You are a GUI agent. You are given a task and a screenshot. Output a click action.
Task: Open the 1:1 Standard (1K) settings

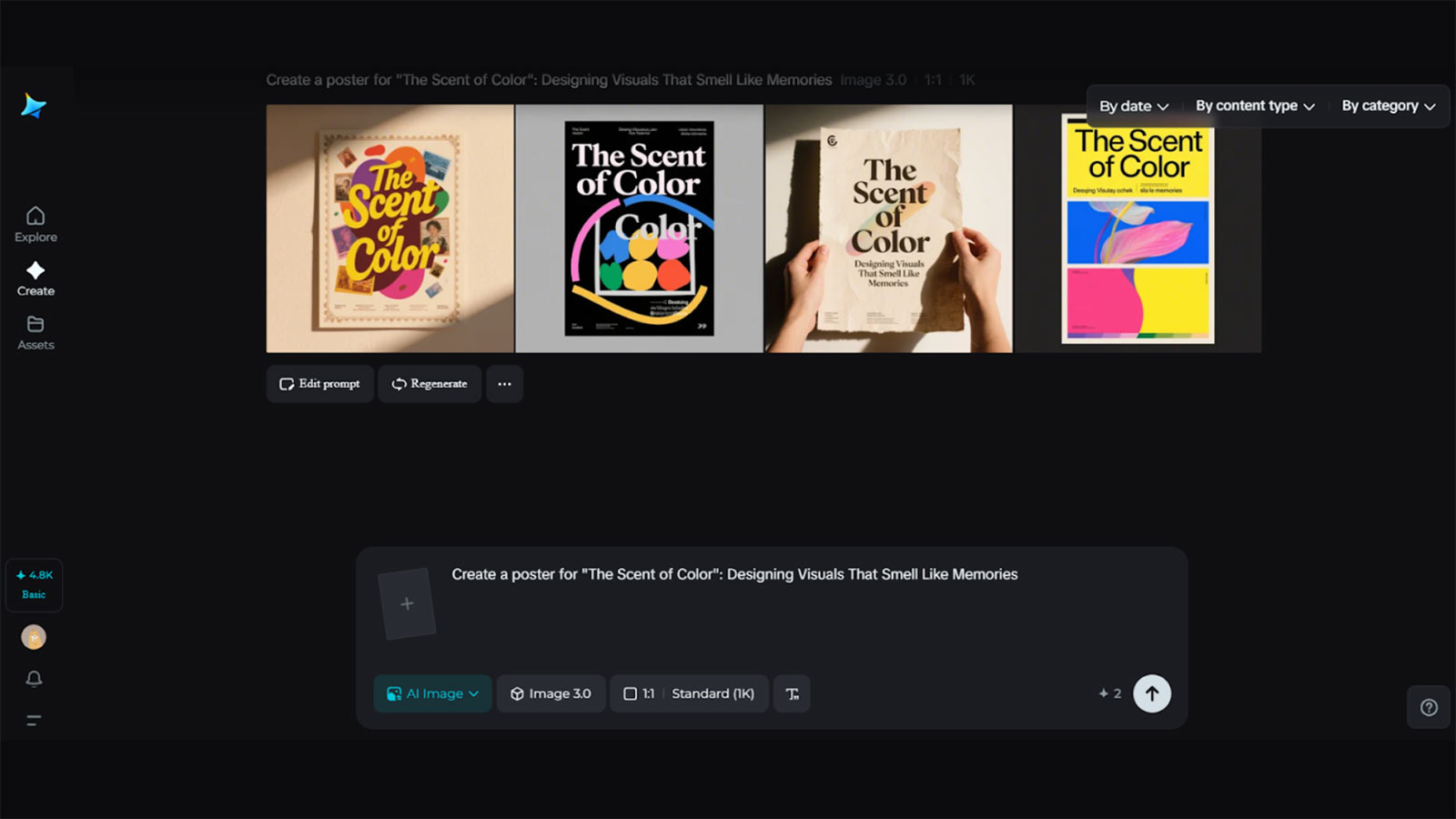click(689, 693)
